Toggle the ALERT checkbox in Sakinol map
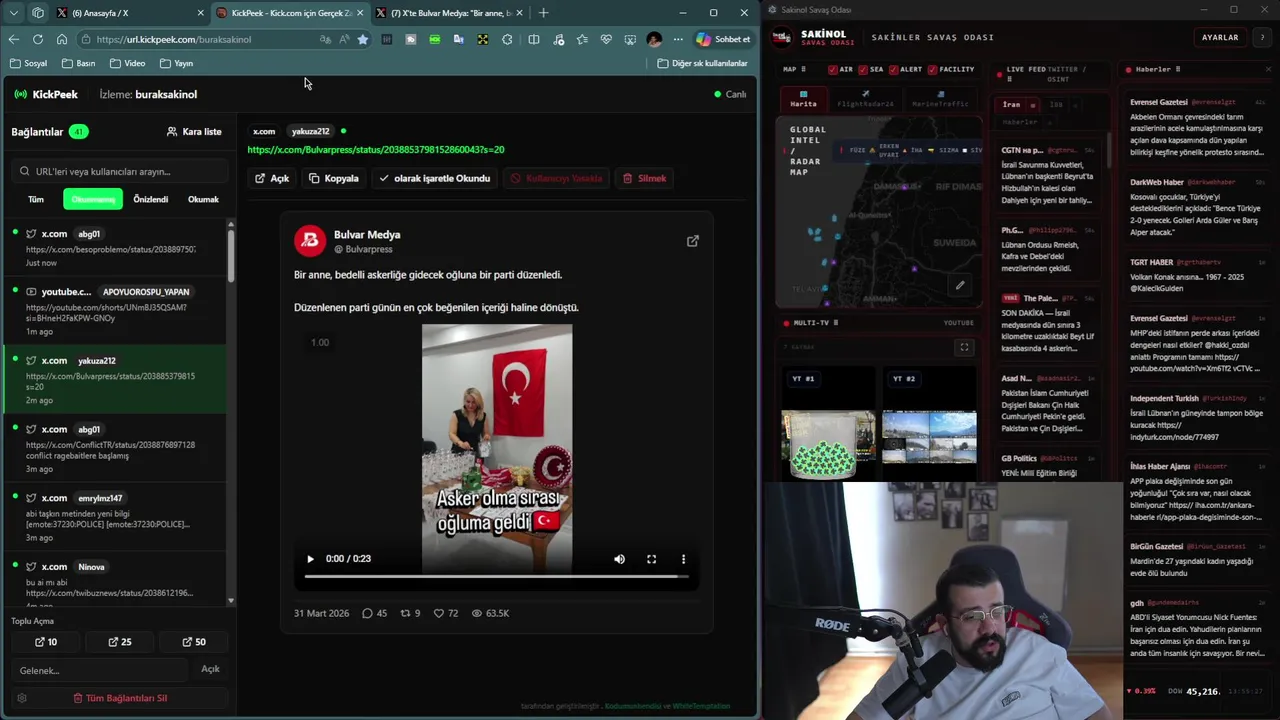Screen dimensions: 1280x720 pyautogui.click(x=893, y=70)
